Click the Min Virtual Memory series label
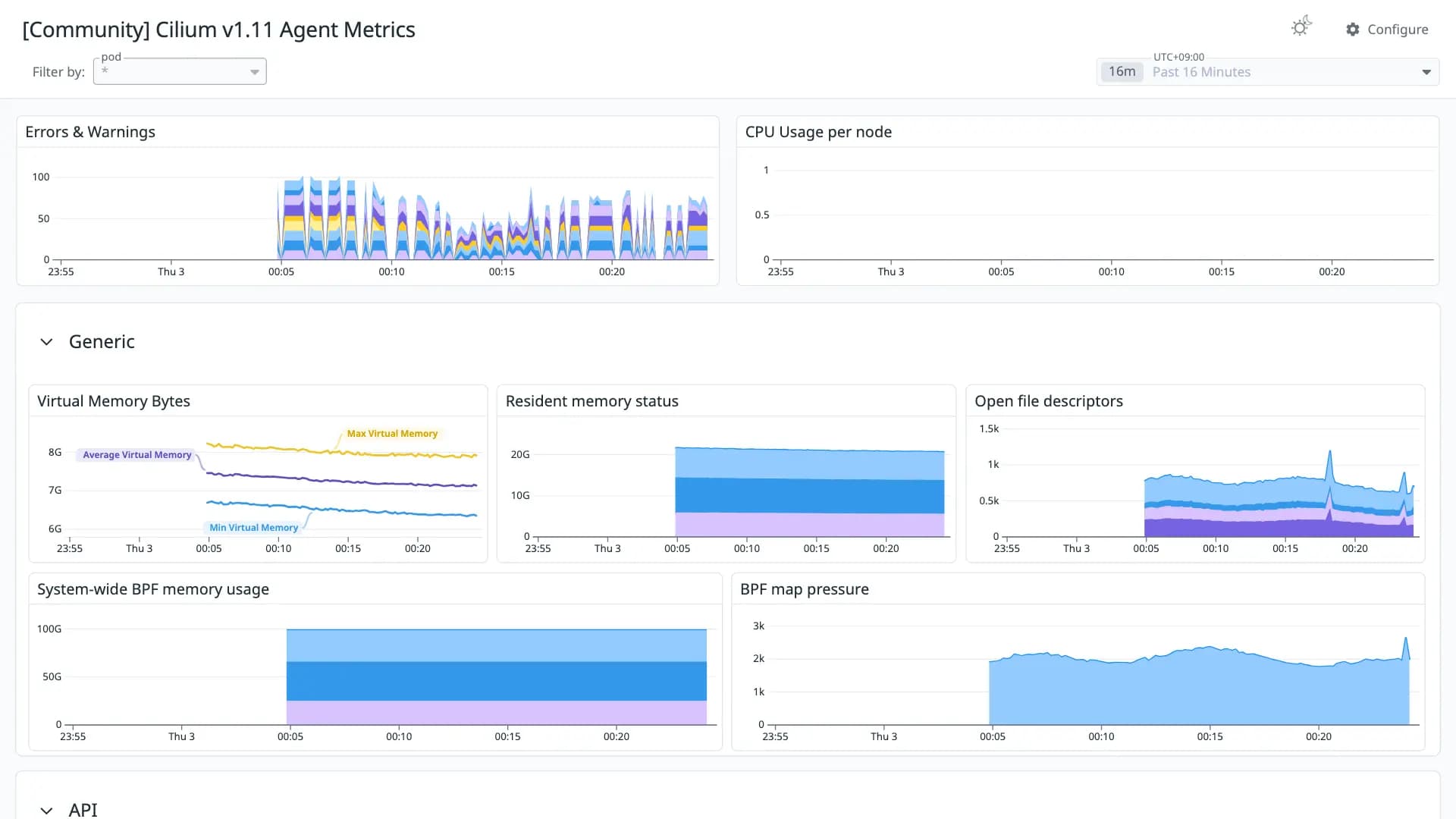Screen dimensions: 1456x819 [253, 528]
